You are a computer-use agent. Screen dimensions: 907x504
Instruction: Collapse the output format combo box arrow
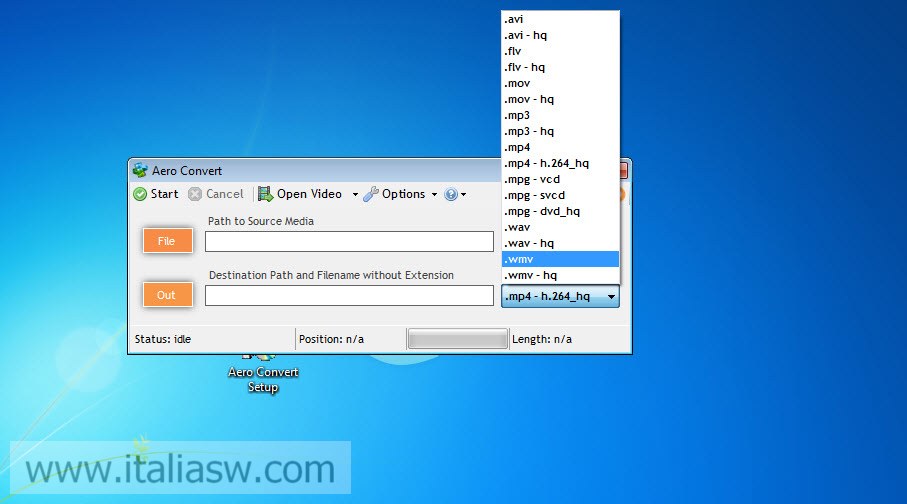pyautogui.click(x=611, y=296)
